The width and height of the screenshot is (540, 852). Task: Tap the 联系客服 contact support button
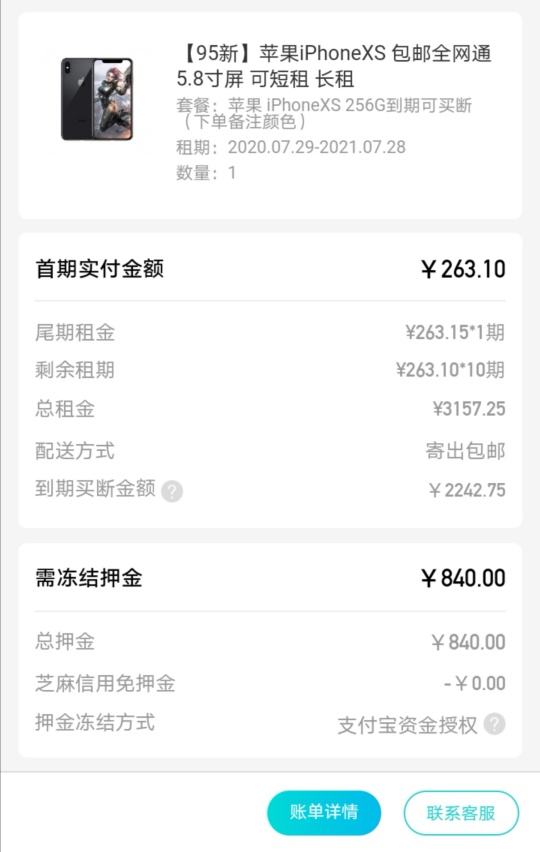point(461,813)
